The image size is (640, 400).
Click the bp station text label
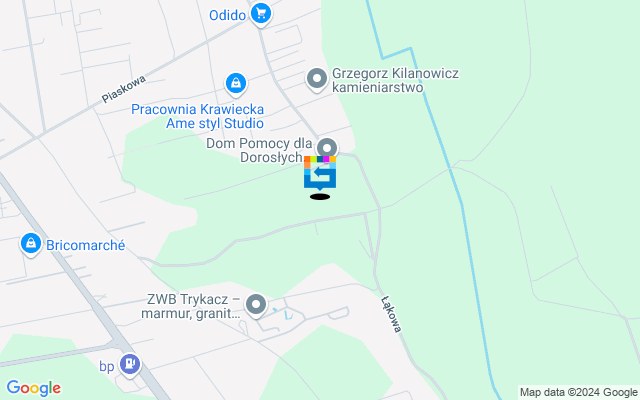click(107, 367)
